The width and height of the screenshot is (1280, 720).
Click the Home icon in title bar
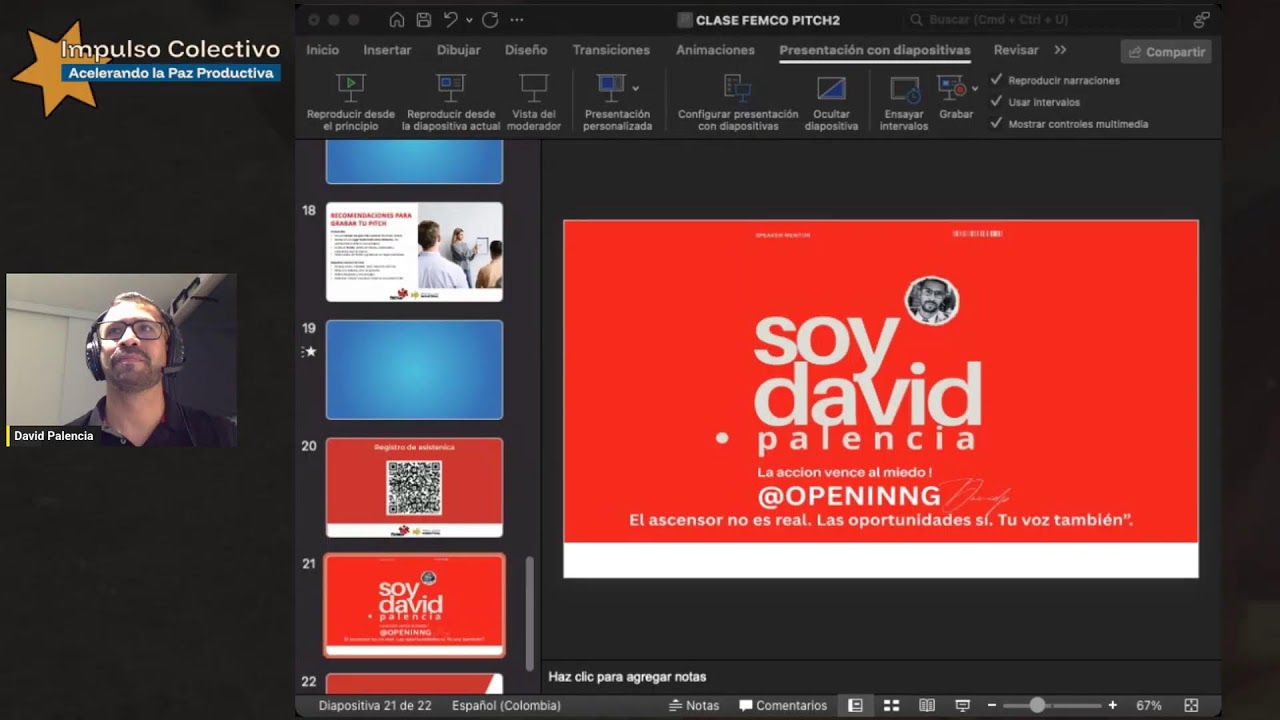[x=397, y=19]
